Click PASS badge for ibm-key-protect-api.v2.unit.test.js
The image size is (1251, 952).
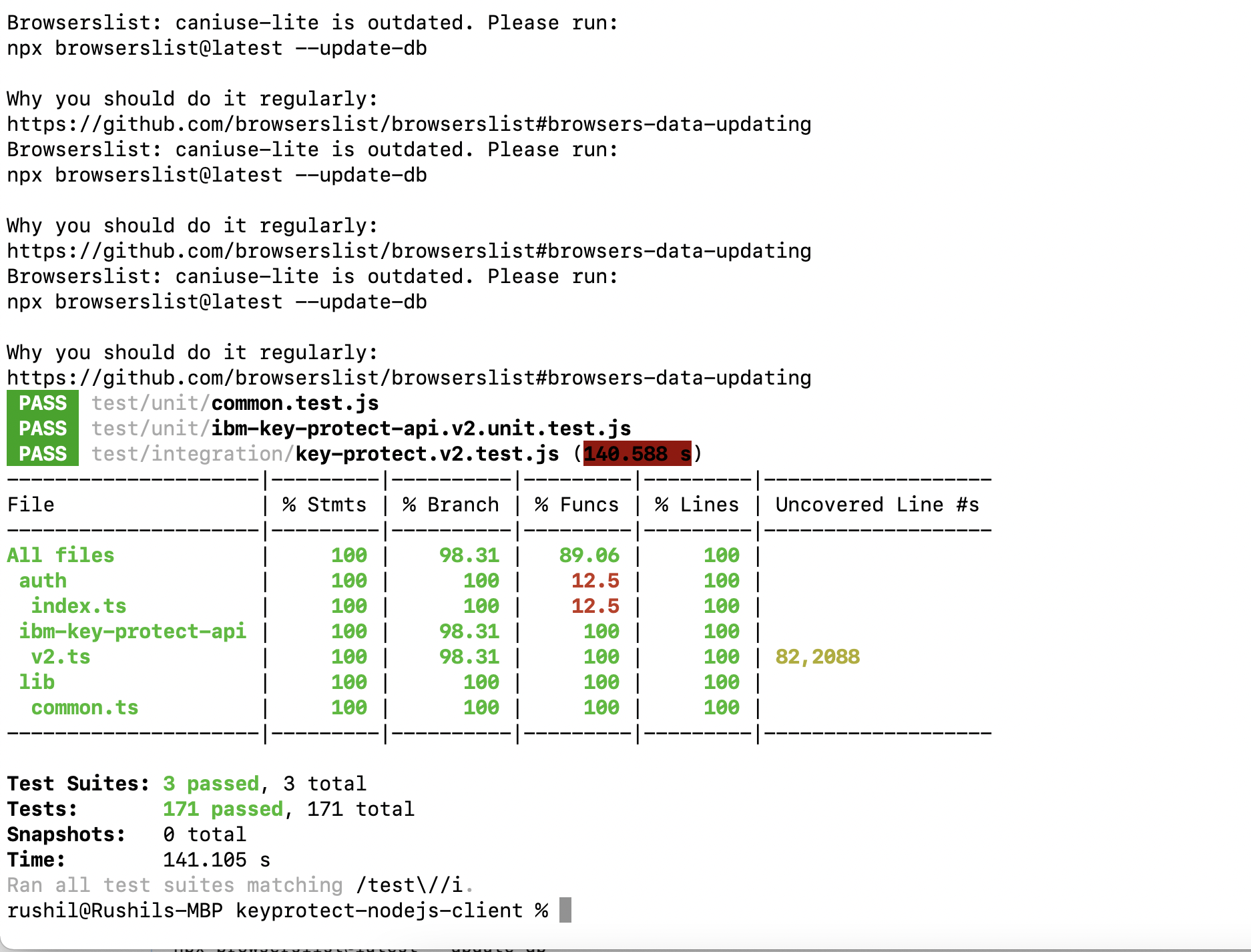(x=43, y=429)
